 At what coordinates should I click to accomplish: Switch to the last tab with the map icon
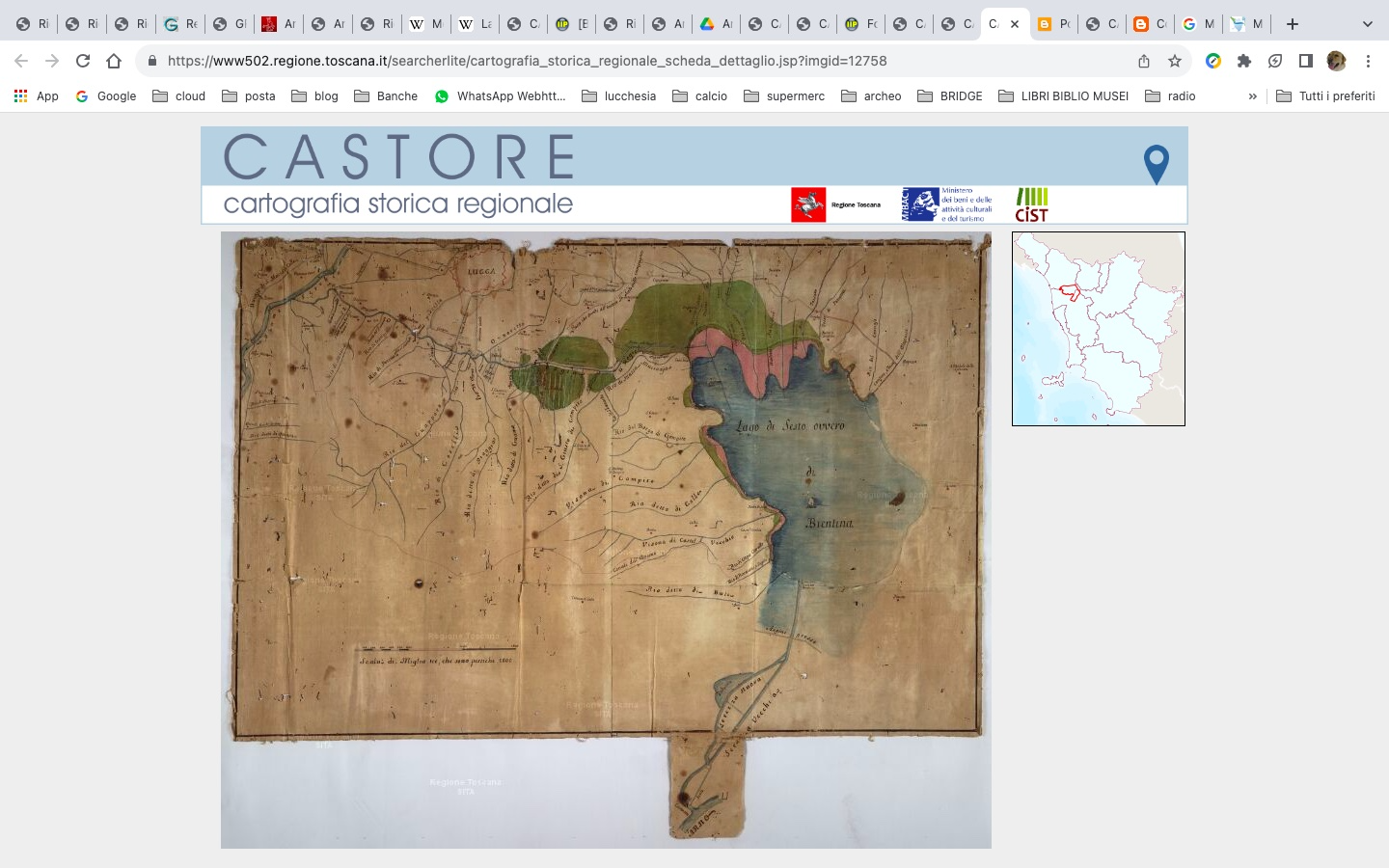(1246, 24)
